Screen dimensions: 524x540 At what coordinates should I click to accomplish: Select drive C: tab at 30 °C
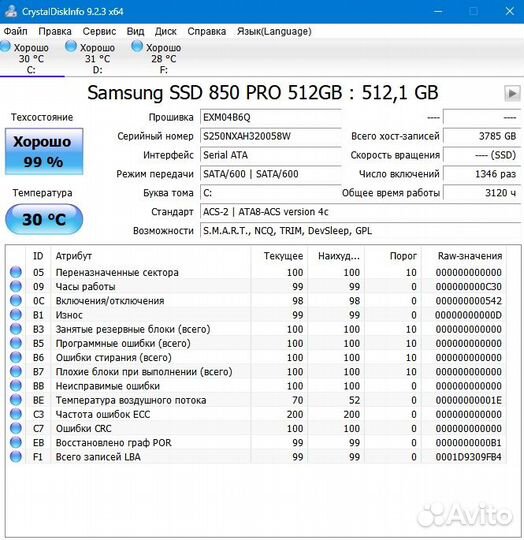pyautogui.click(x=31, y=58)
